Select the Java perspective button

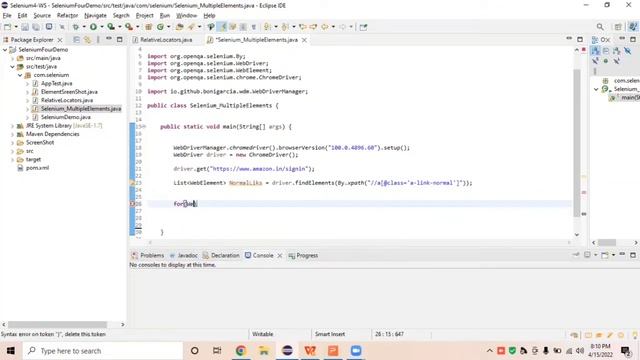(x=633, y=27)
